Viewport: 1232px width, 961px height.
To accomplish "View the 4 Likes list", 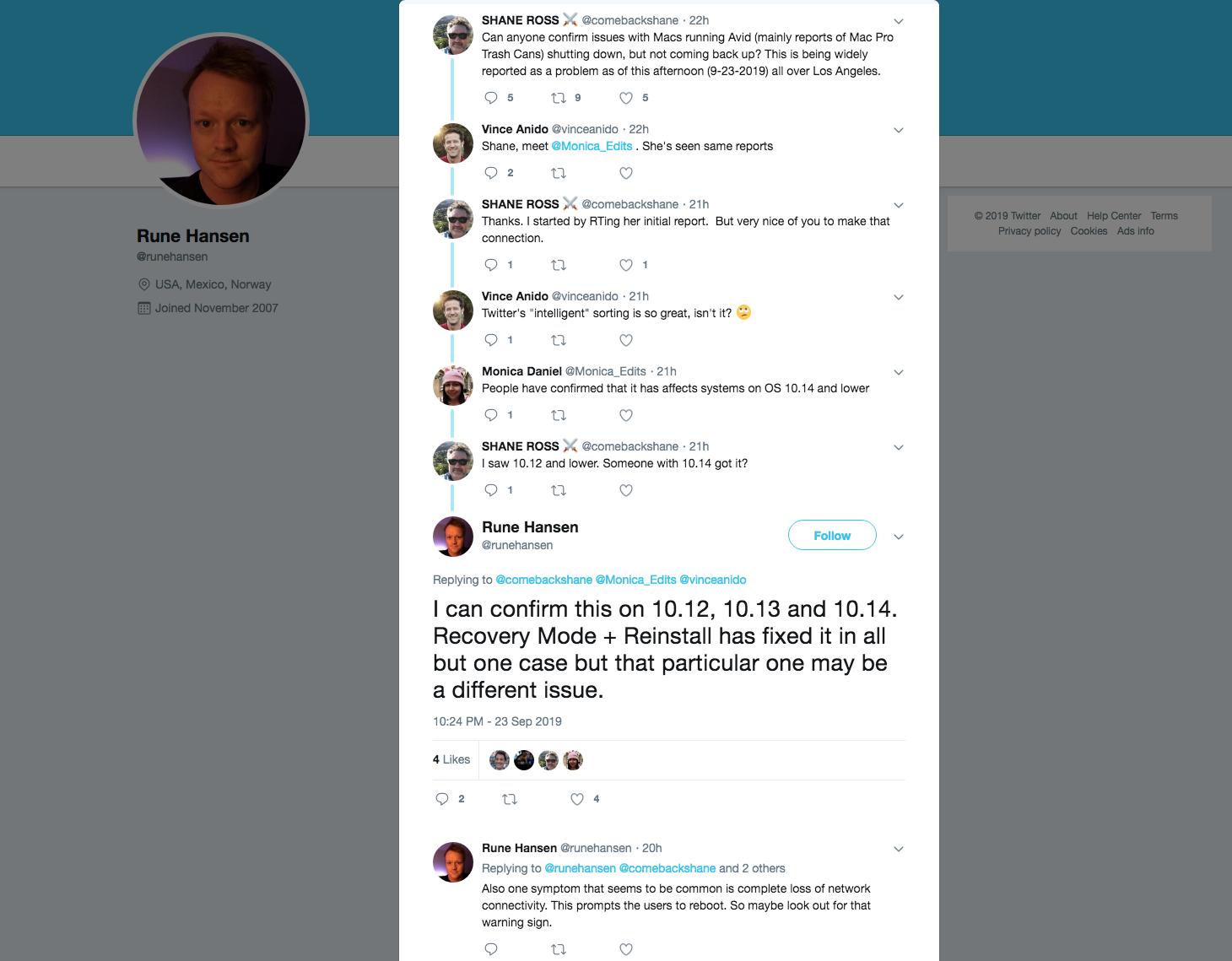I will pos(451,759).
